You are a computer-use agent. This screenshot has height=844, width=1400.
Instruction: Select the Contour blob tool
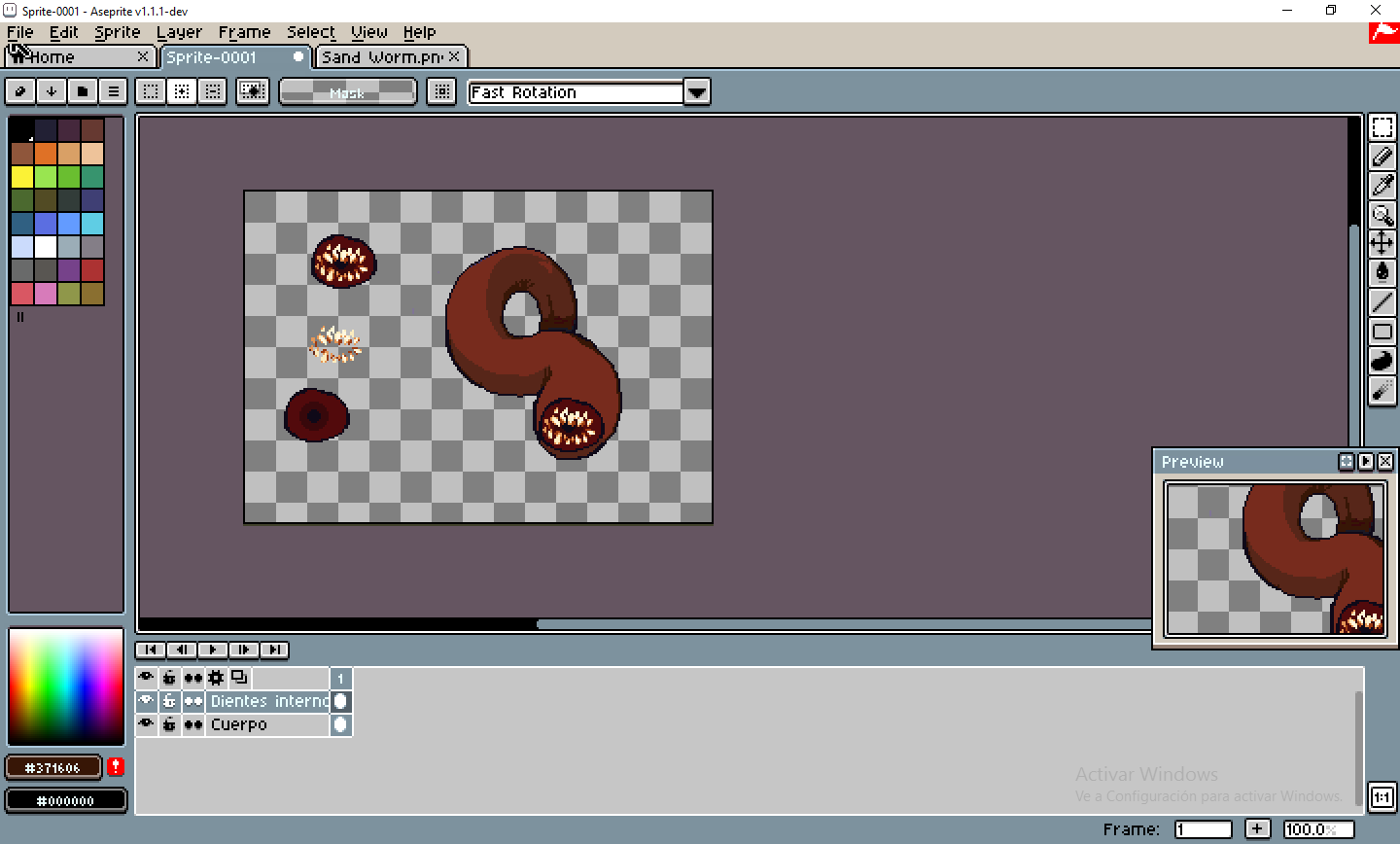[x=1382, y=361]
